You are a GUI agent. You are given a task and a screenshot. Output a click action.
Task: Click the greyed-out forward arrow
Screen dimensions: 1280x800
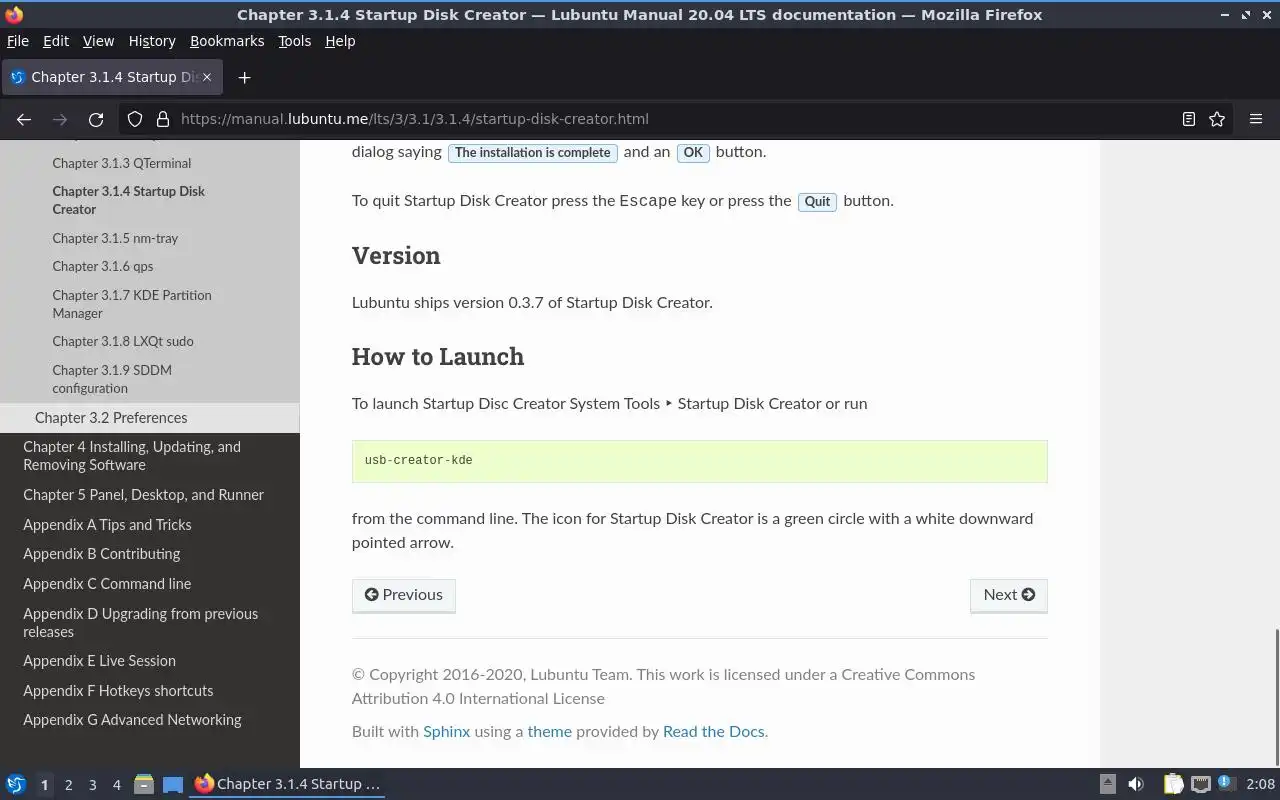(60, 119)
